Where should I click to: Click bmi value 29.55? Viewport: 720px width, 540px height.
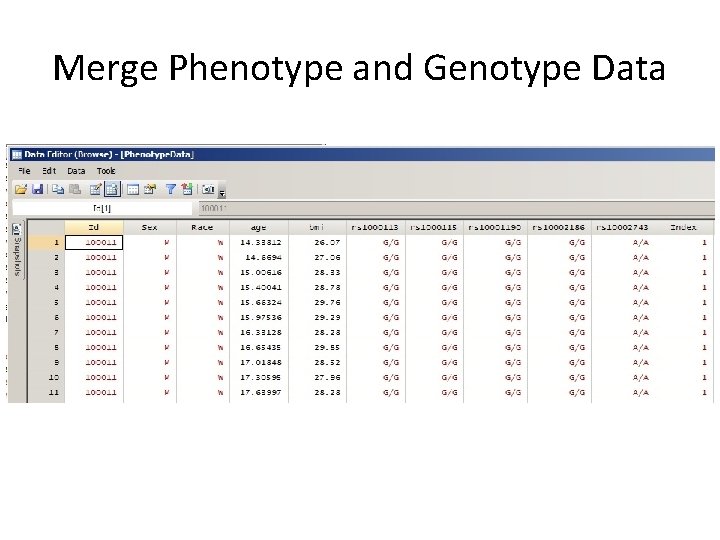327,348
